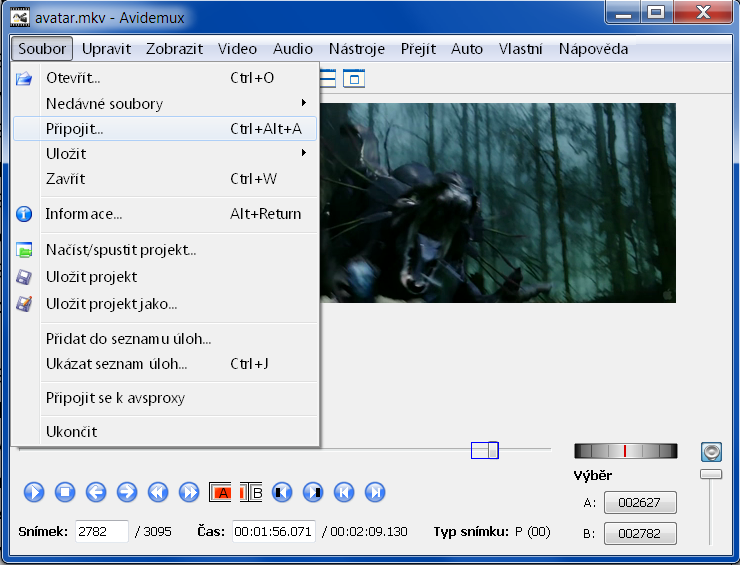The height and width of the screenshot is (565, 740).
Task: Click Ukončit to quit
Action: (x=164, y=431)
